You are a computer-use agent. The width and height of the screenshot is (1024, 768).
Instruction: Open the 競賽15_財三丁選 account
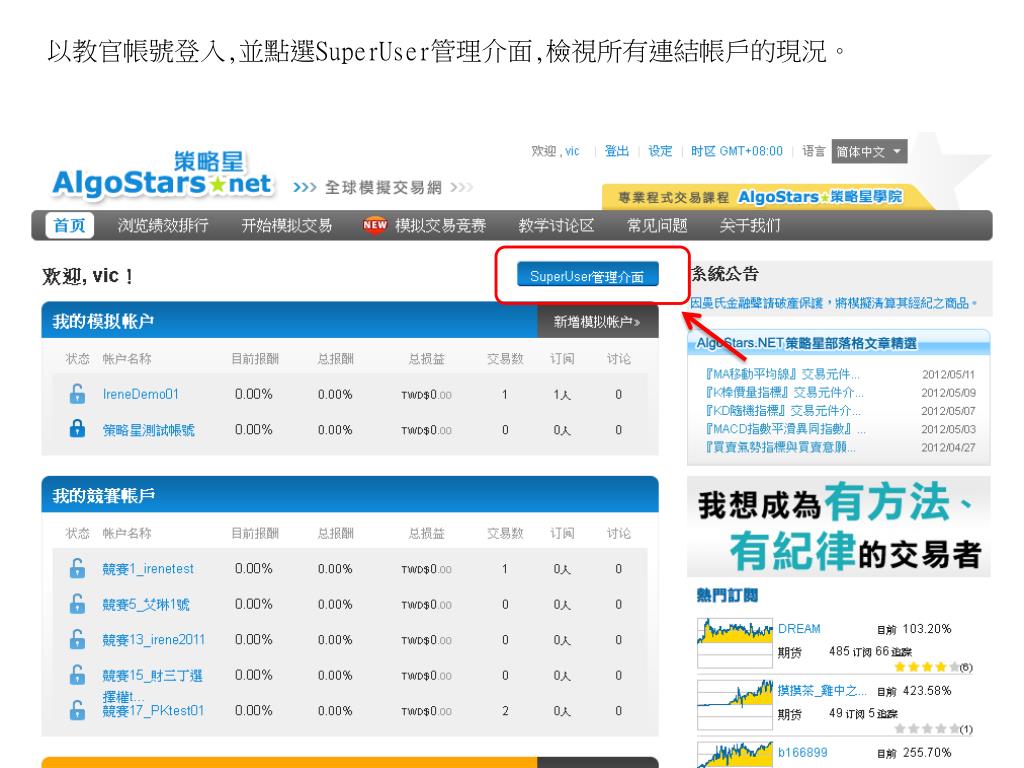point(153,675)
